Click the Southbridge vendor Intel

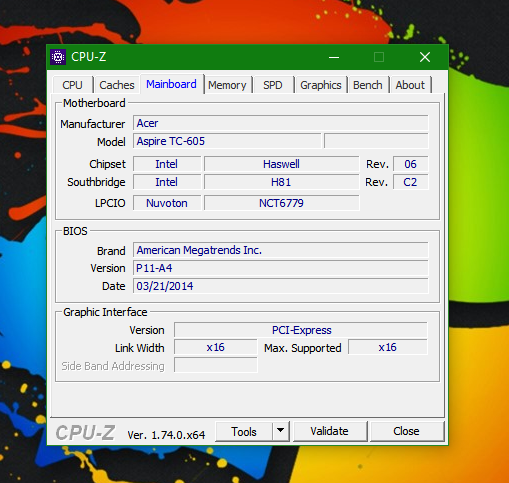(167, 182)
